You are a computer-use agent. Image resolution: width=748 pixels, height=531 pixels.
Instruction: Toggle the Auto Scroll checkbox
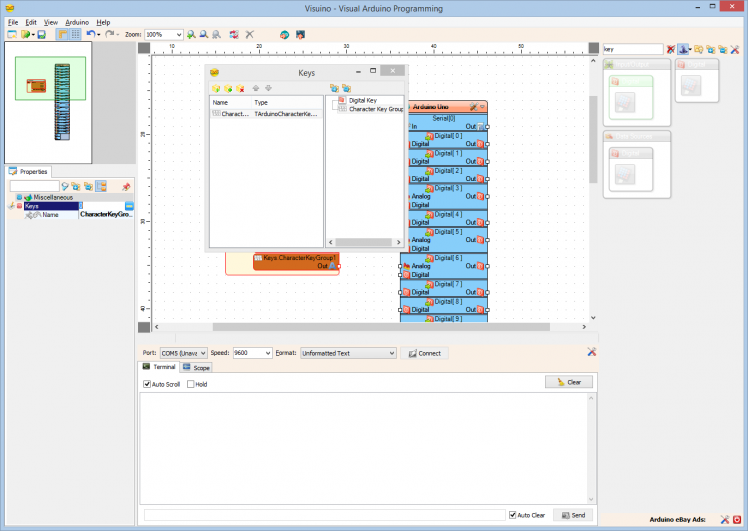pyautogui.click(x=146, y=384)
